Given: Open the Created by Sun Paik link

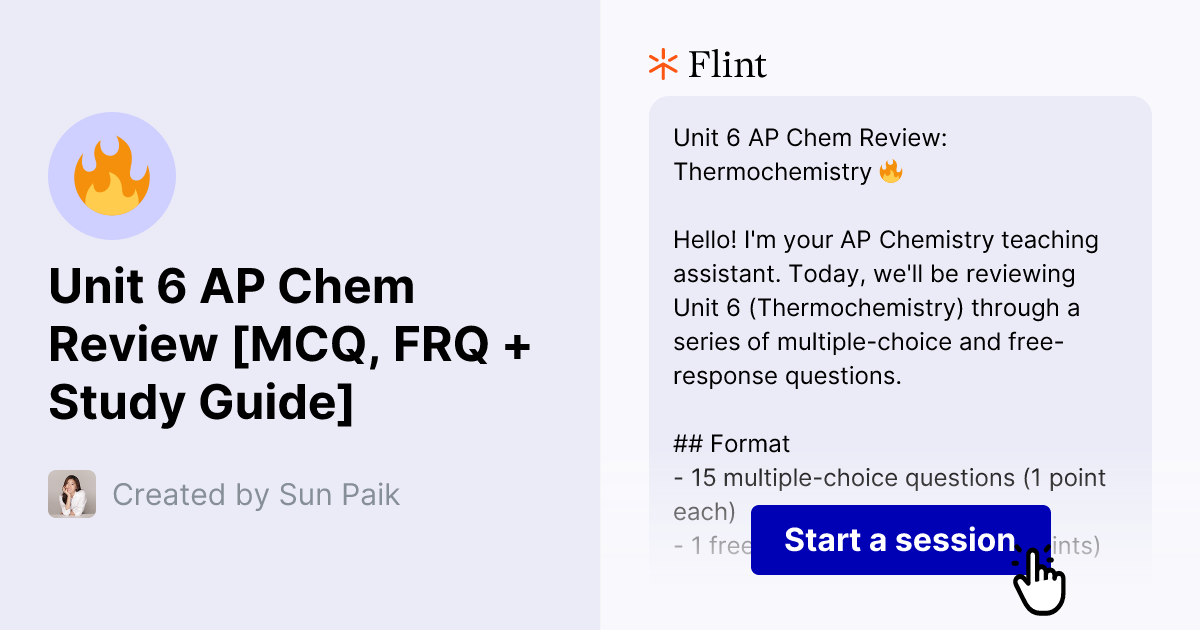Looking at the screenshot, I should pos(256,494).
